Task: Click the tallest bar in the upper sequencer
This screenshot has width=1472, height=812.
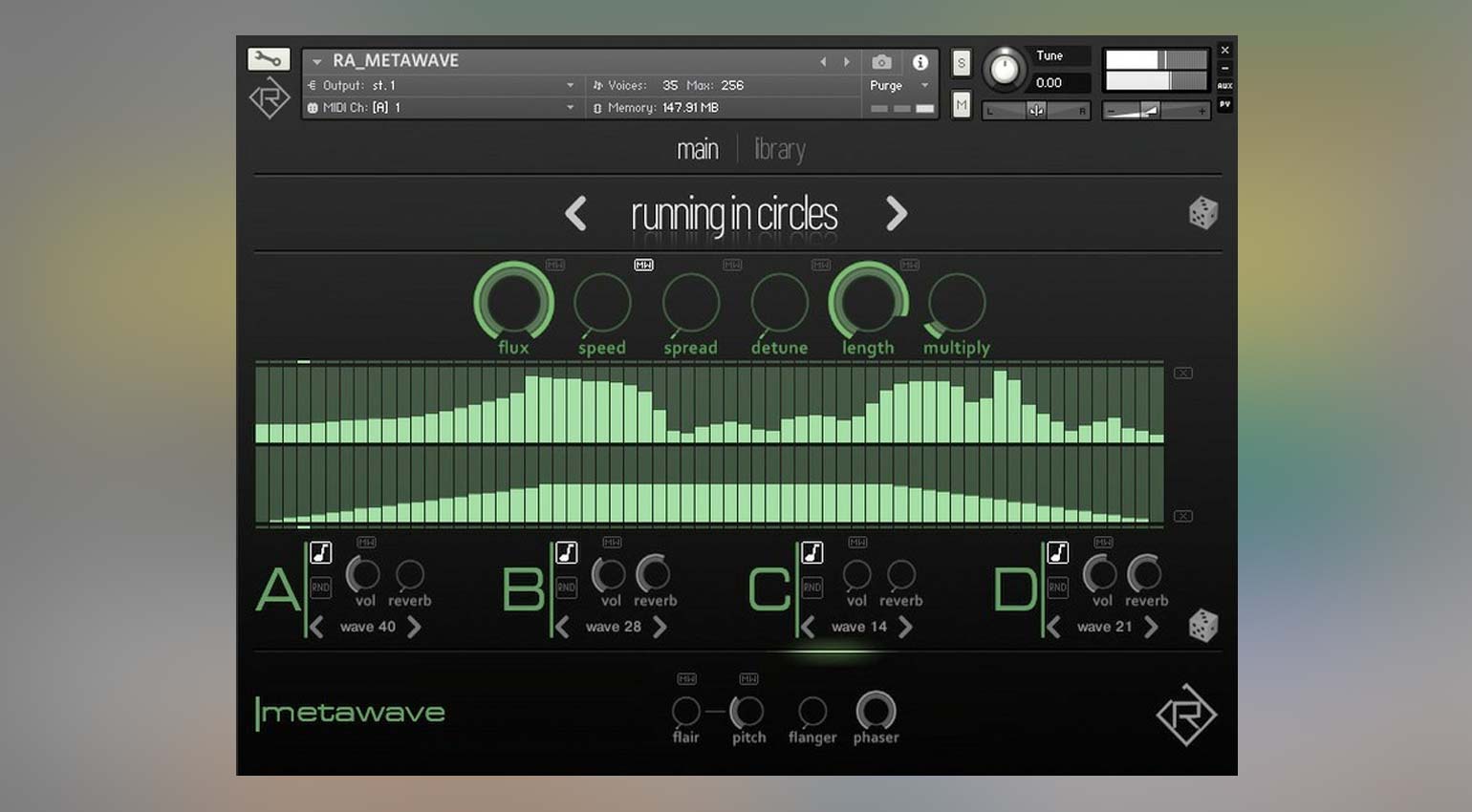Action: pyautogui.click(x=1001, y=406)
